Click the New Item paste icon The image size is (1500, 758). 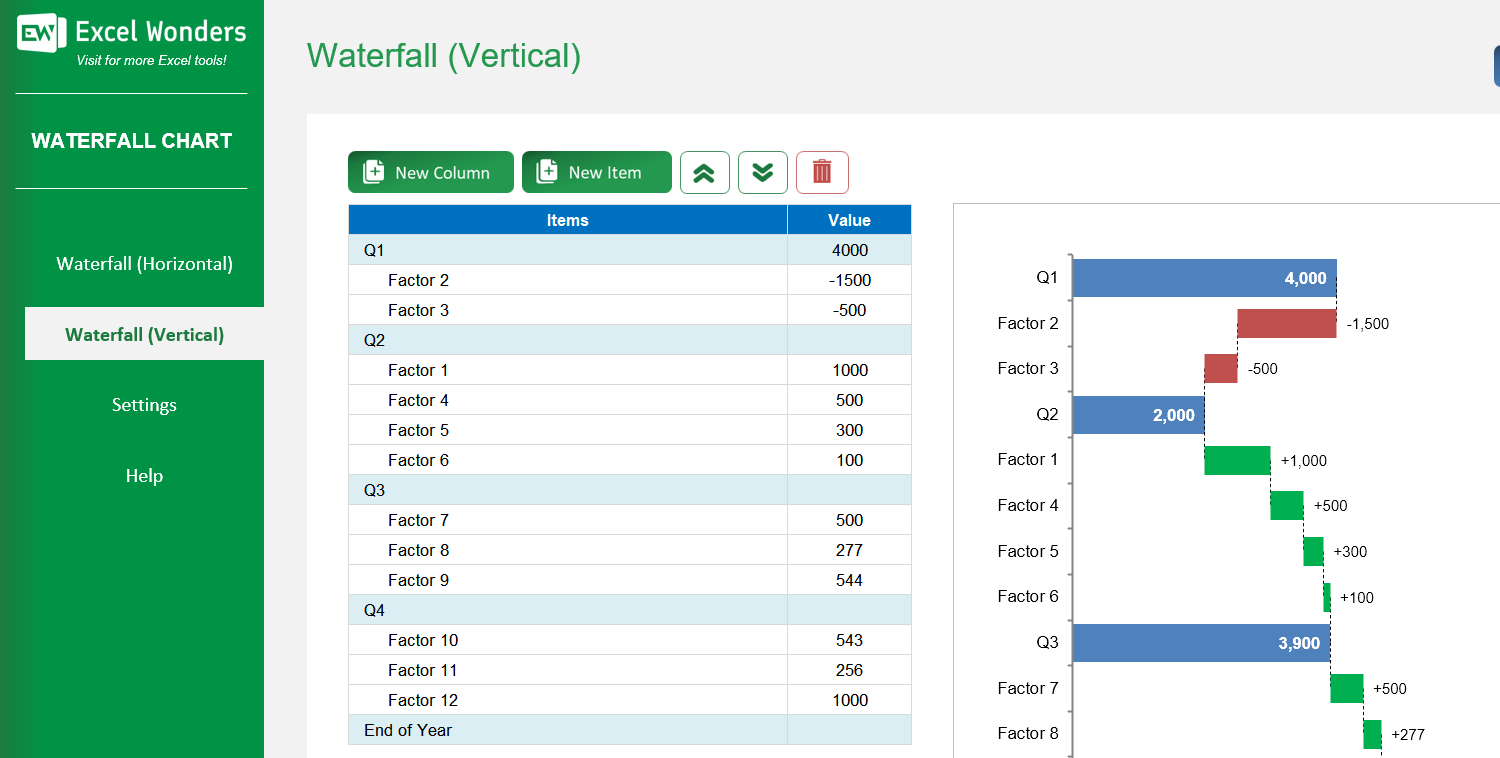[547, 171]
